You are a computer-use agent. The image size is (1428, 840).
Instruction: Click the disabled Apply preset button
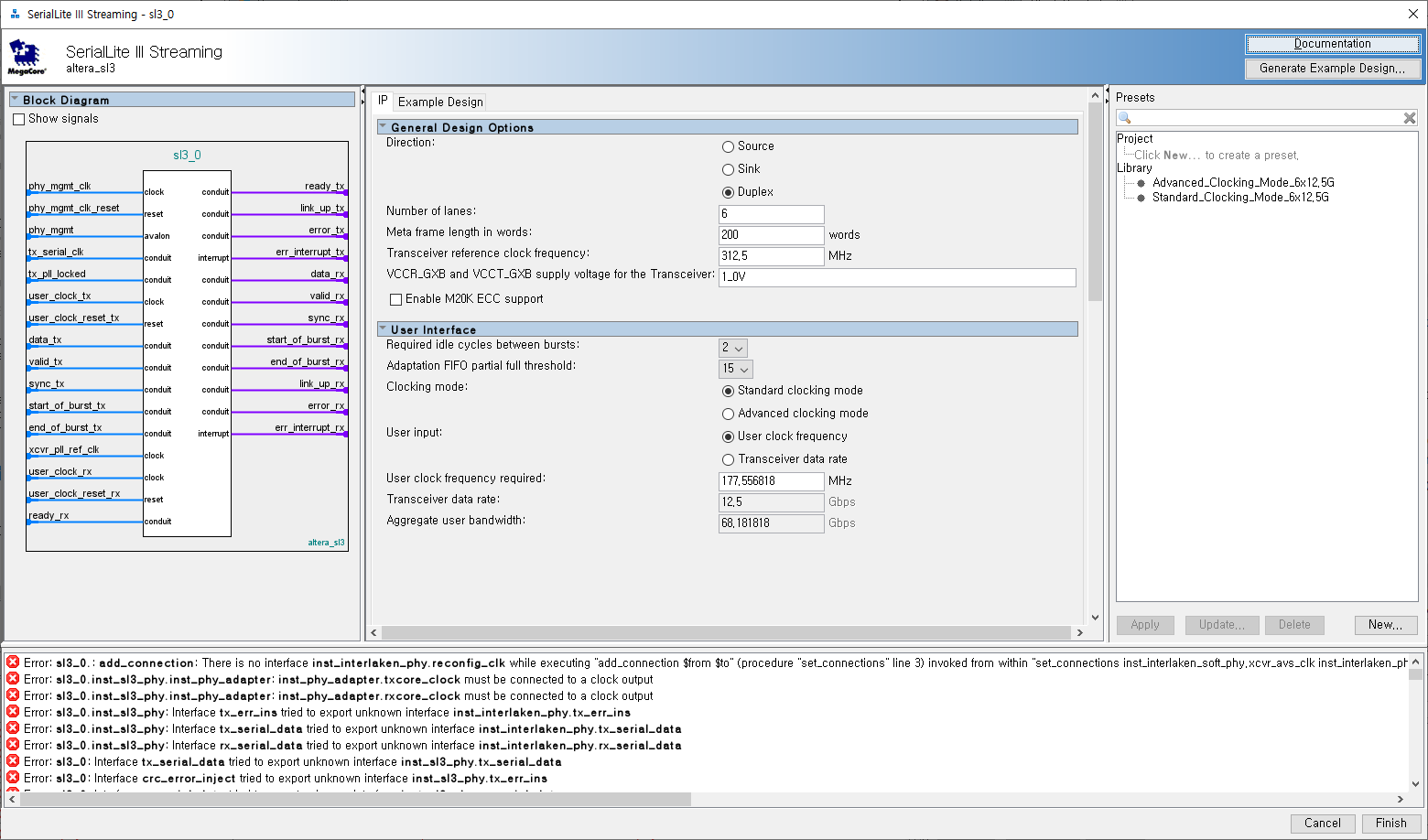coord(1145,625)
